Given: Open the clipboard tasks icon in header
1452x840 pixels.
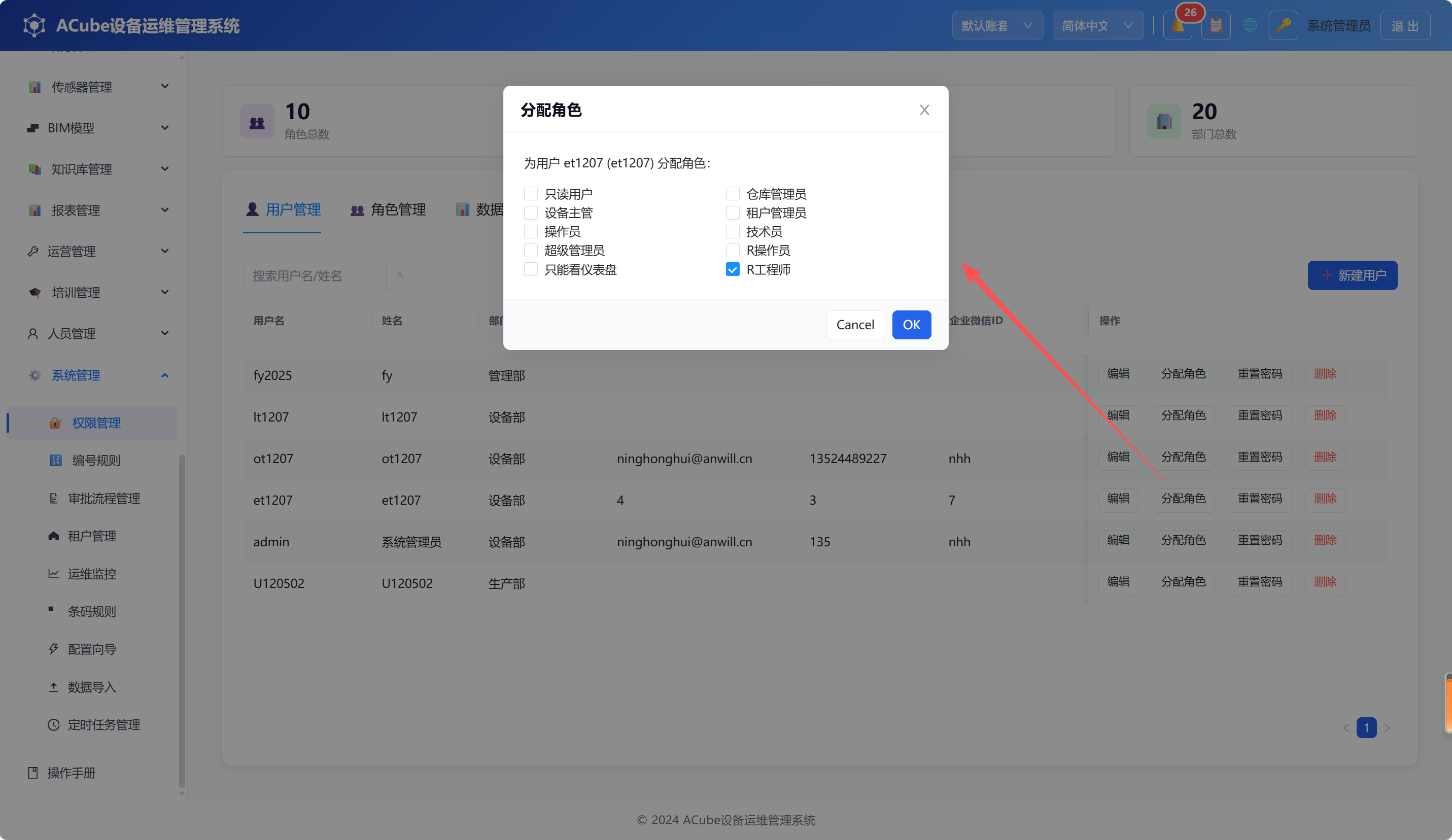Looking at the screenshot, I should coord(1216,26).
